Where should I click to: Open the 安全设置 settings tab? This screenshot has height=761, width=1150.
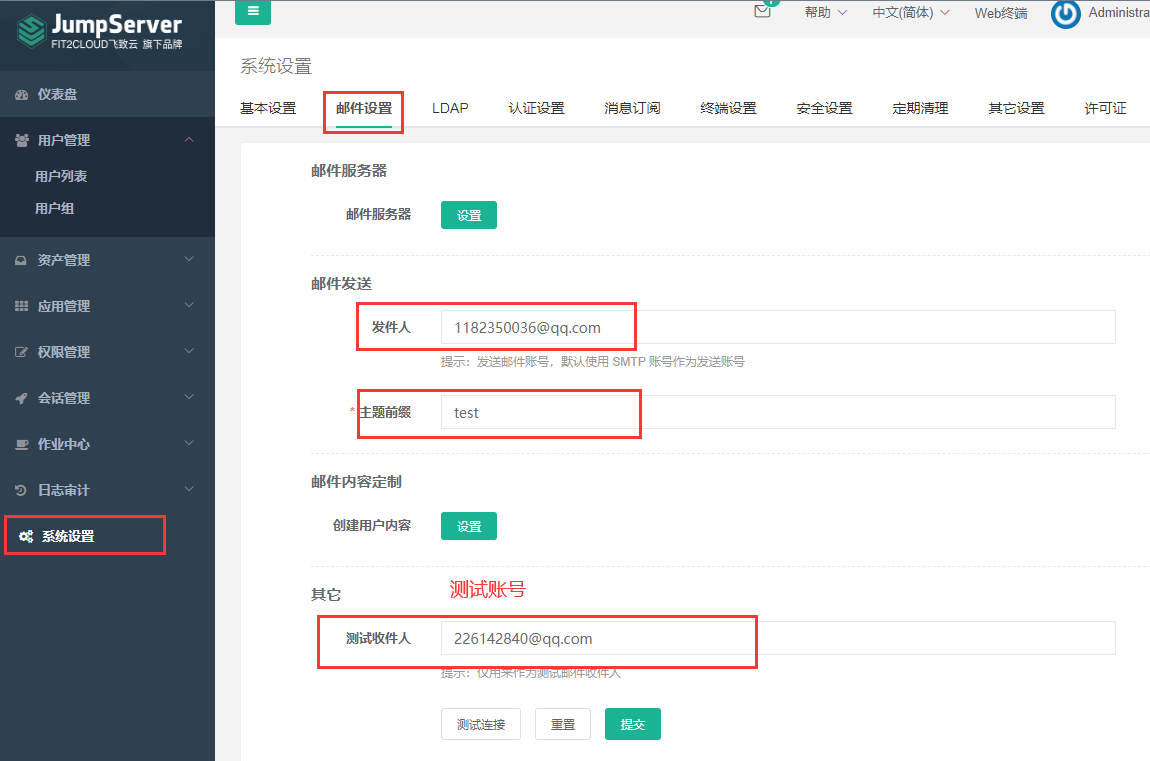click(823, 107)
